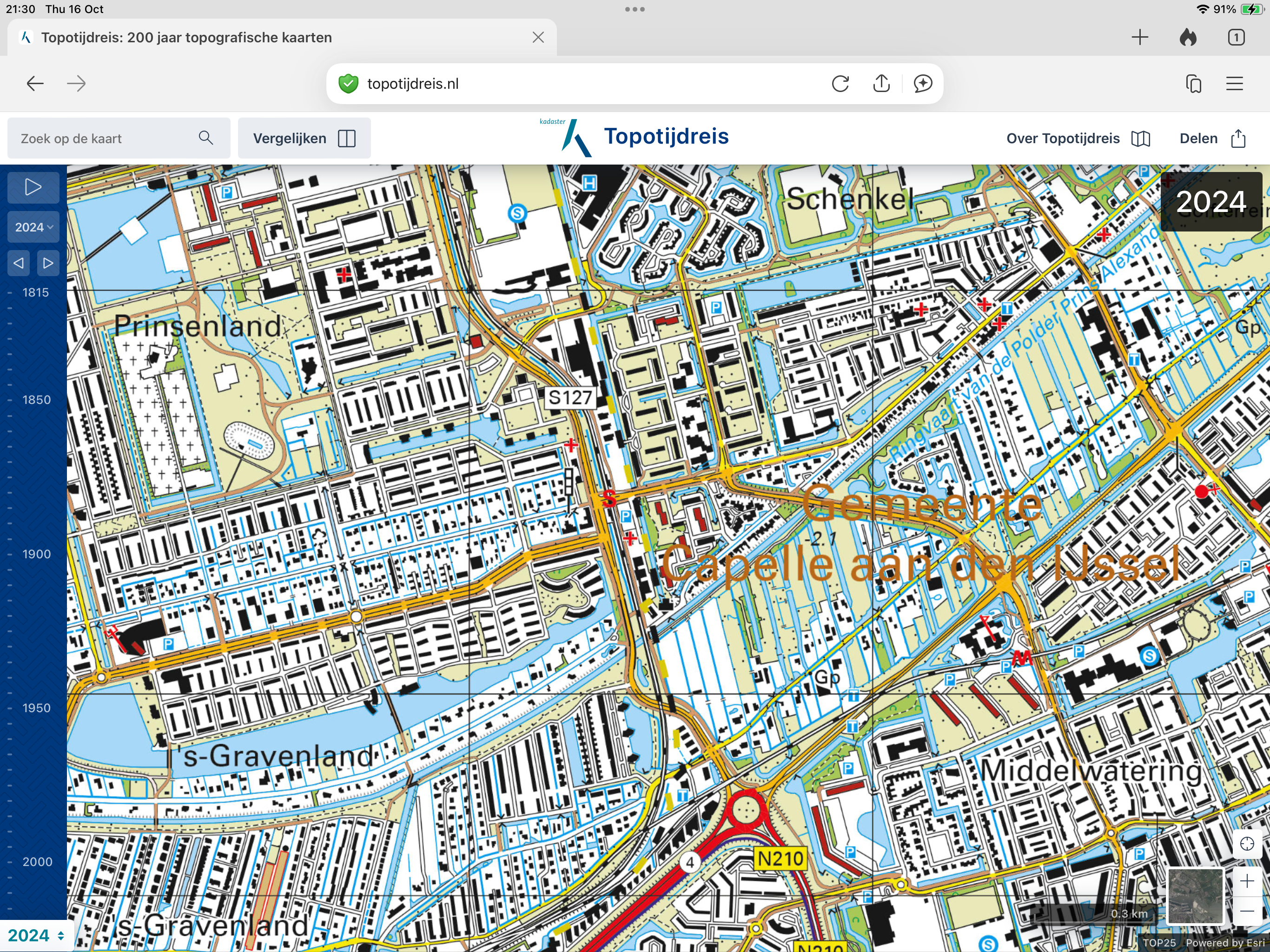Click the map search magnifier icon
This screenshot has height=952, width=1270.
205,138
